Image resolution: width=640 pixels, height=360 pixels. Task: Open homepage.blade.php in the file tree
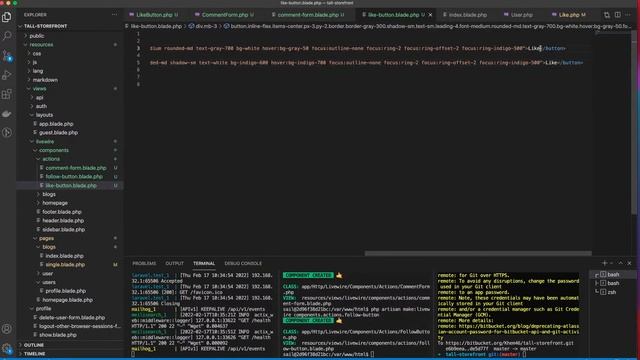point(67,300)
